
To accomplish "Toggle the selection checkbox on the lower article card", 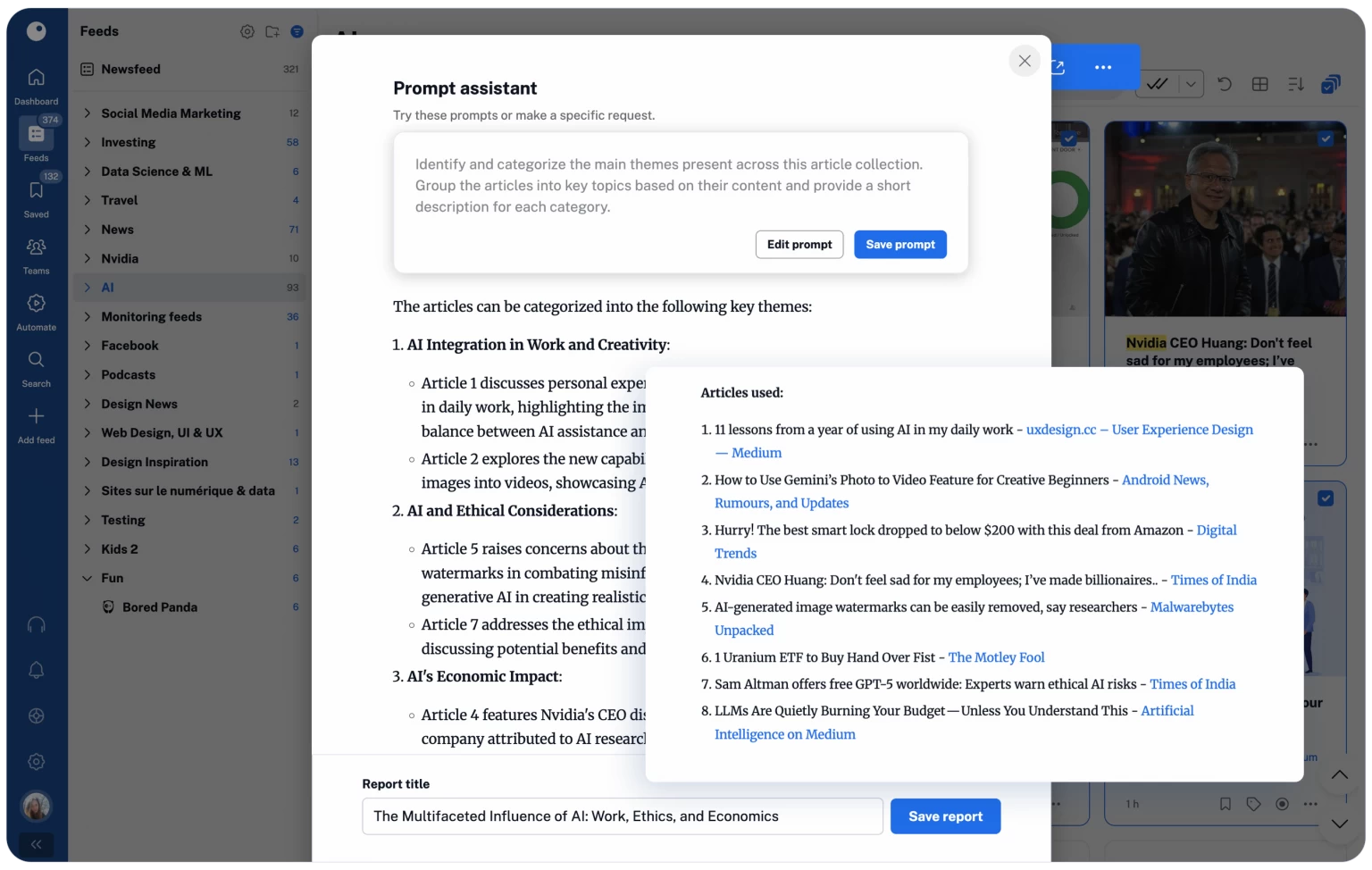I will pos(1326,497).
